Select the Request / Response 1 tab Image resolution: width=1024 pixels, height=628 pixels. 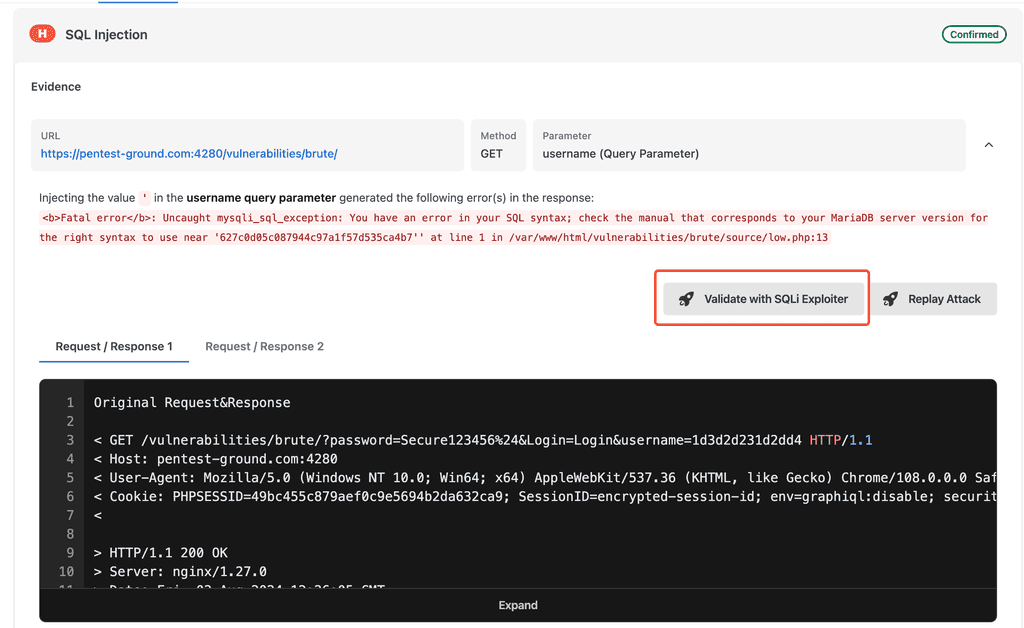pyautogui.click(x=113, y=346)
